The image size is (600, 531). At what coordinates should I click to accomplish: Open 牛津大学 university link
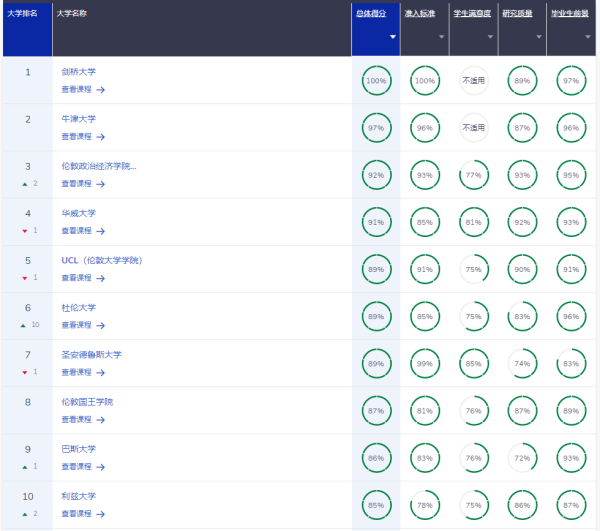(x=78, y=119)
